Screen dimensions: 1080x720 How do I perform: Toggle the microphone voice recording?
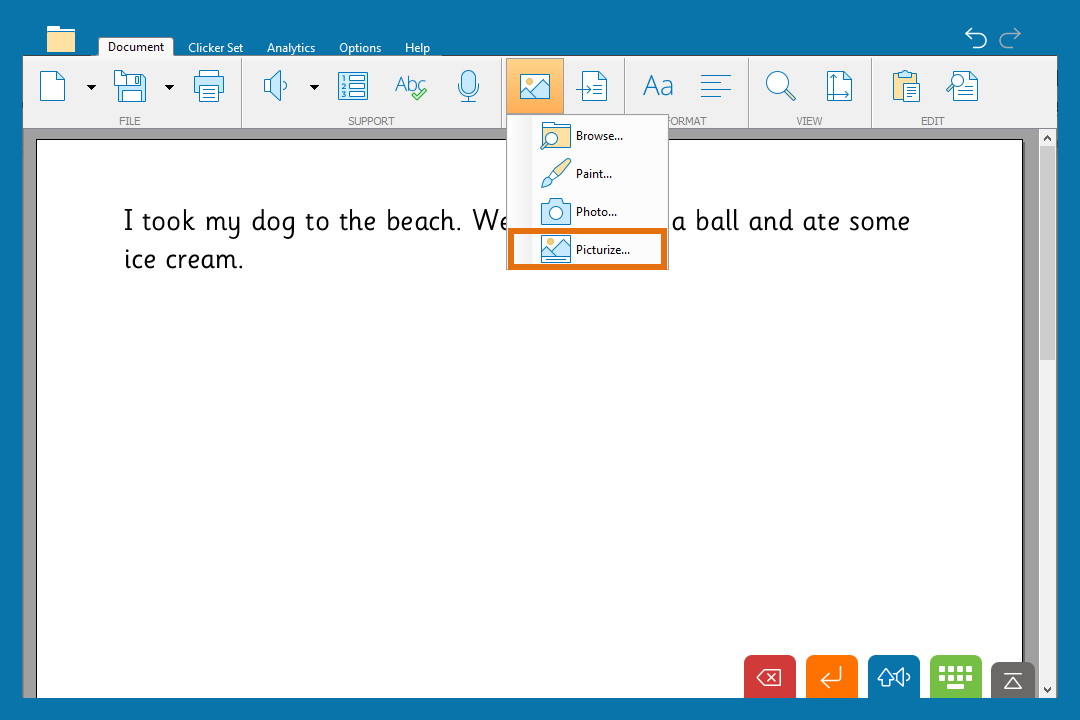[468, 86]
